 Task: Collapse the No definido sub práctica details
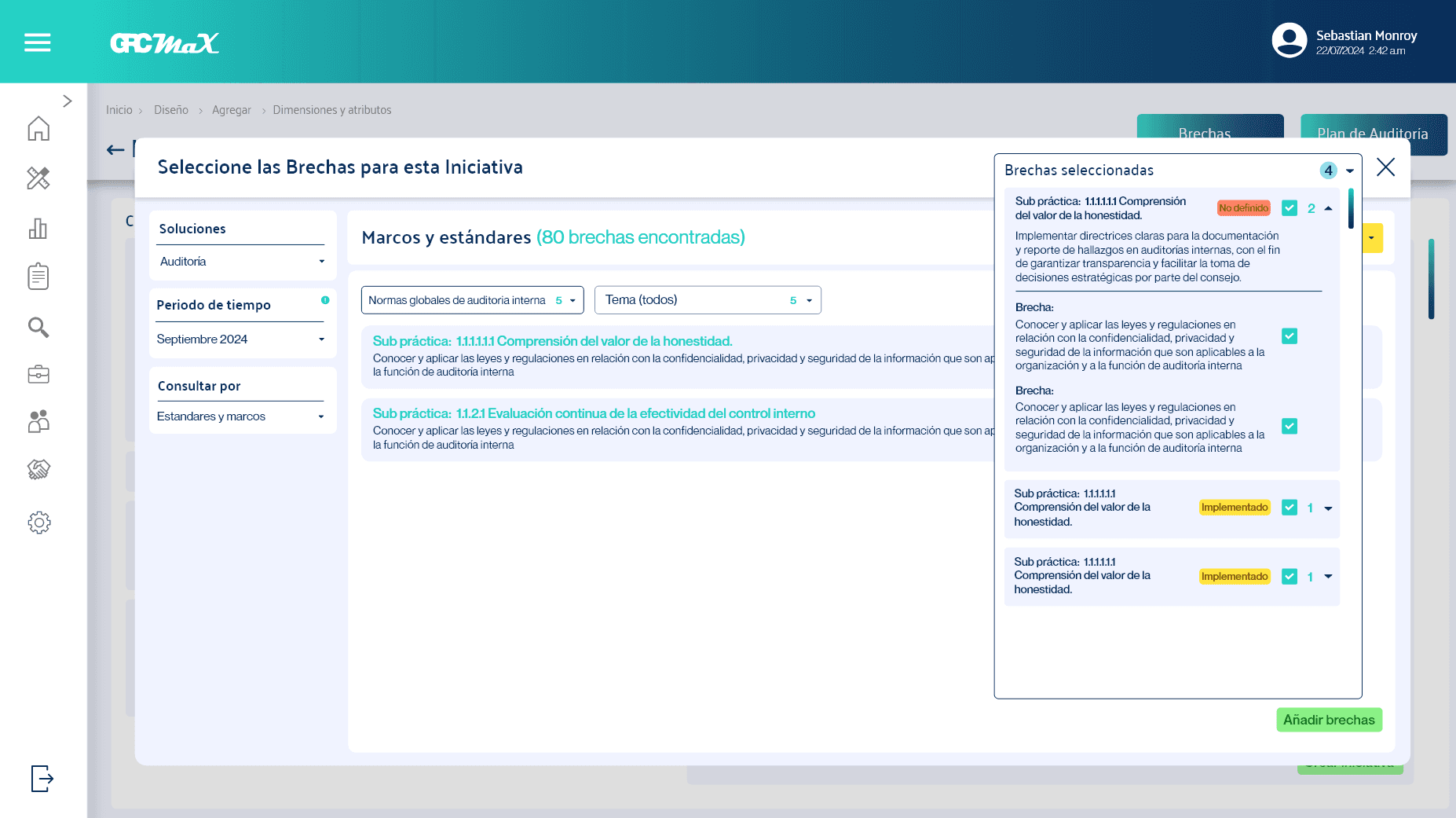1329,207
